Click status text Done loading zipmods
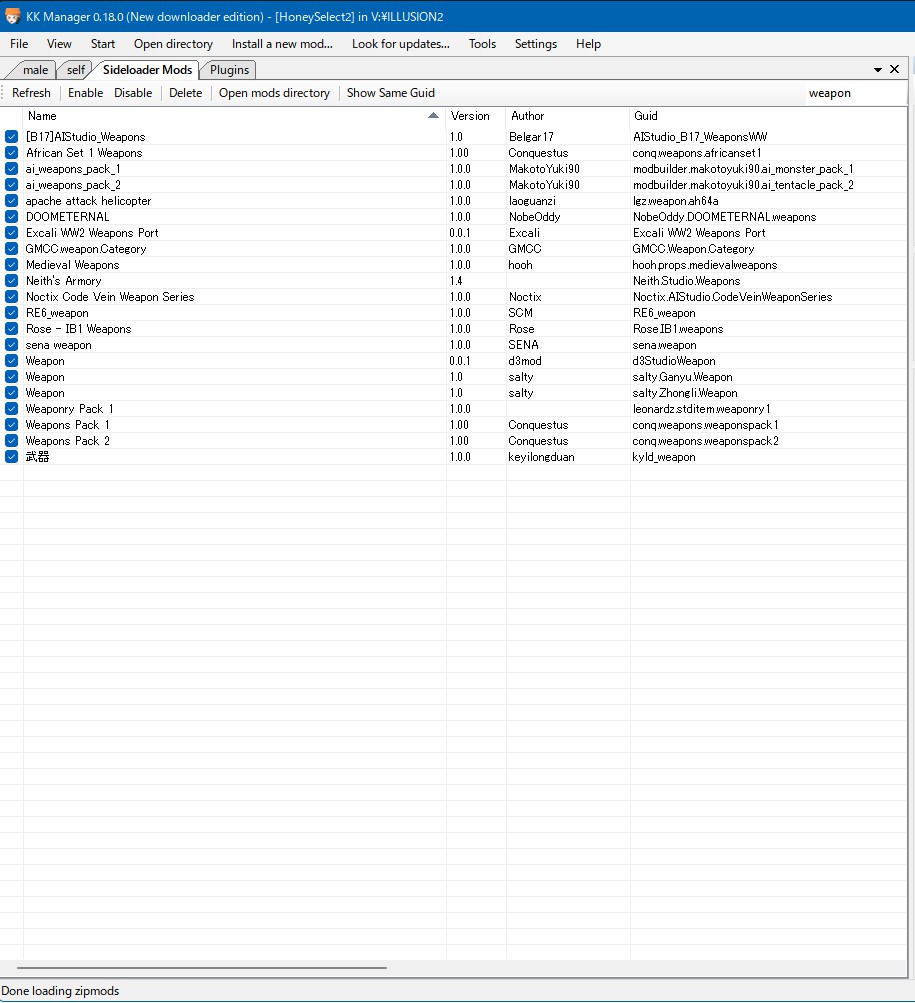Image resolution: width=915 pixels, height=1003 pixels. pos(60,991)
